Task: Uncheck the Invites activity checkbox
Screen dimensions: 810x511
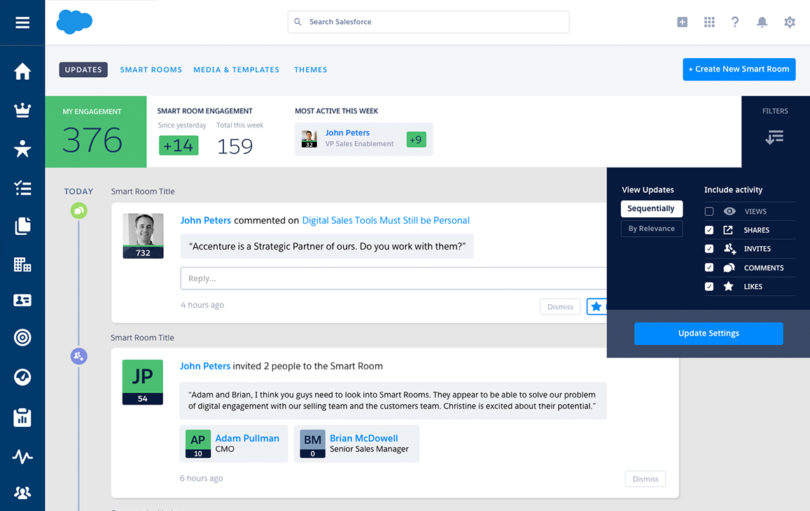Action: click(x=709, y=249)
